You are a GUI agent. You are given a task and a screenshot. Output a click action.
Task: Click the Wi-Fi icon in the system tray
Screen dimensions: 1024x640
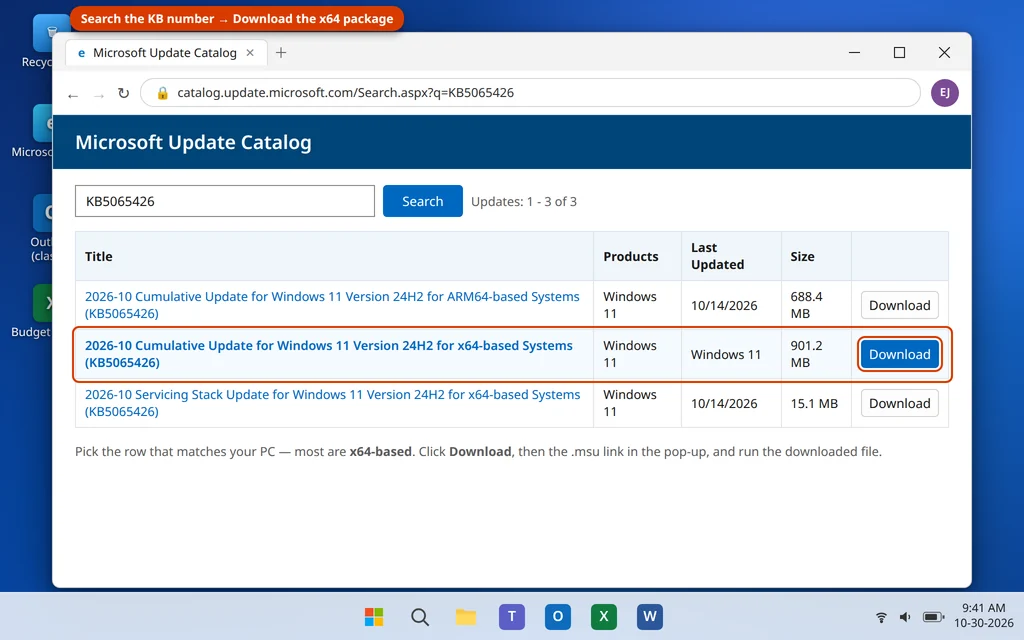pos(881,616)
